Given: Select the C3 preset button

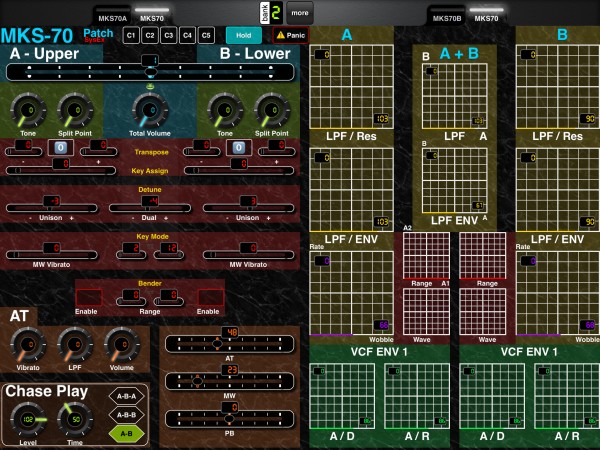Looking at the screenshot, I should pyautogui.click(x=168, y=36).
